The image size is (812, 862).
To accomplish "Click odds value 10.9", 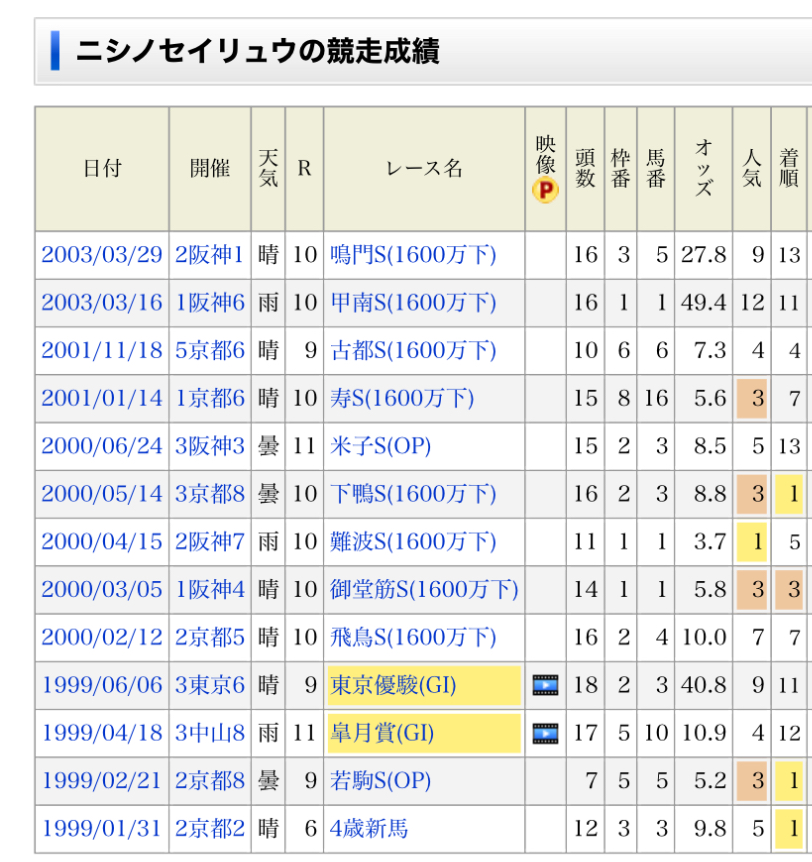I will click(704, 733).
